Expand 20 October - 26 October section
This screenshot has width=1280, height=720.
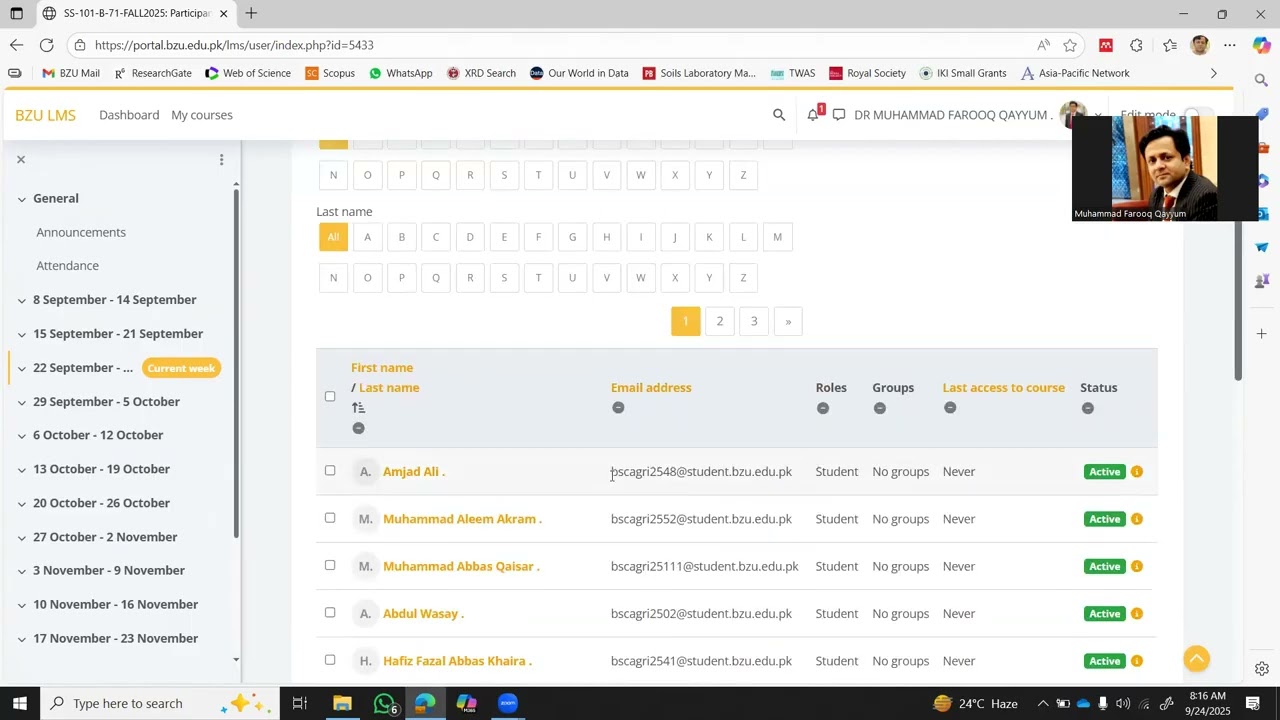click(21, 503)
